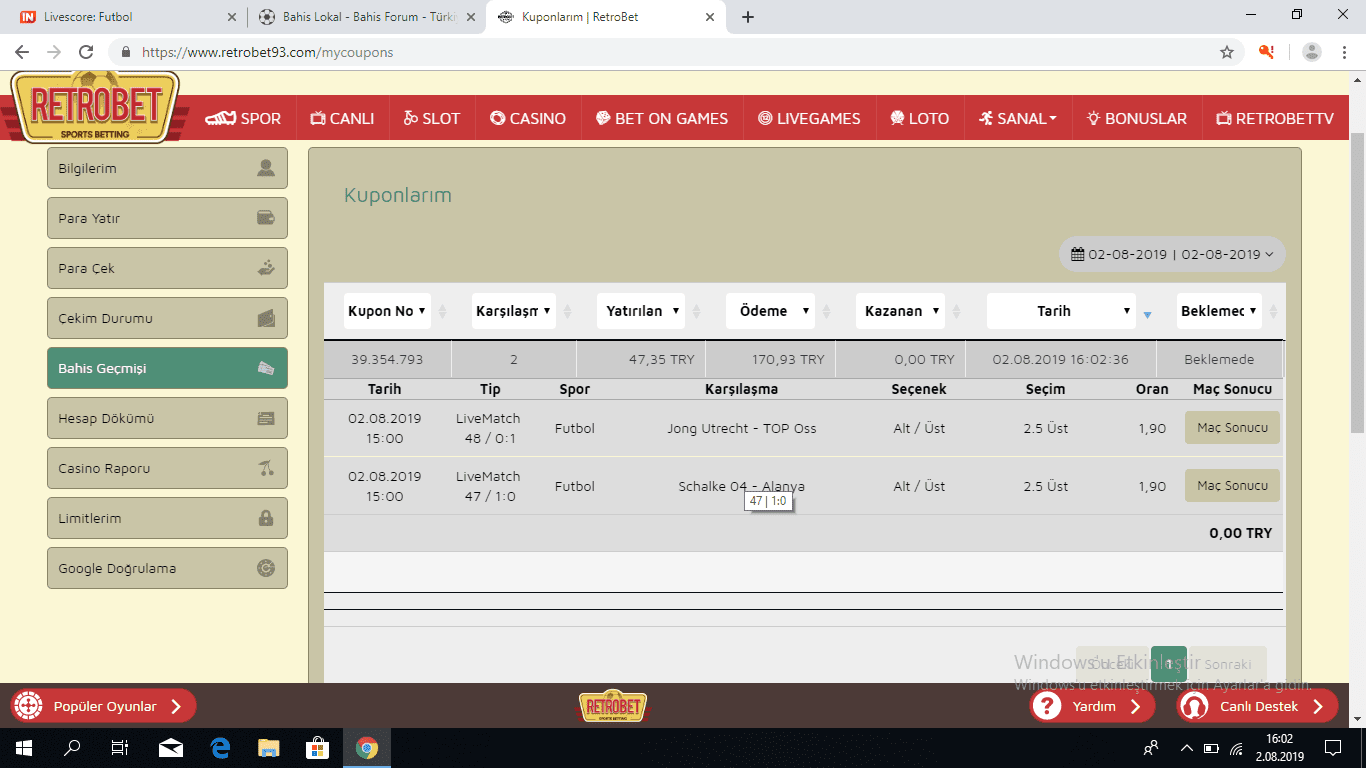Open the SLOT section
1366x768 pixels.
tap(432, 118)
